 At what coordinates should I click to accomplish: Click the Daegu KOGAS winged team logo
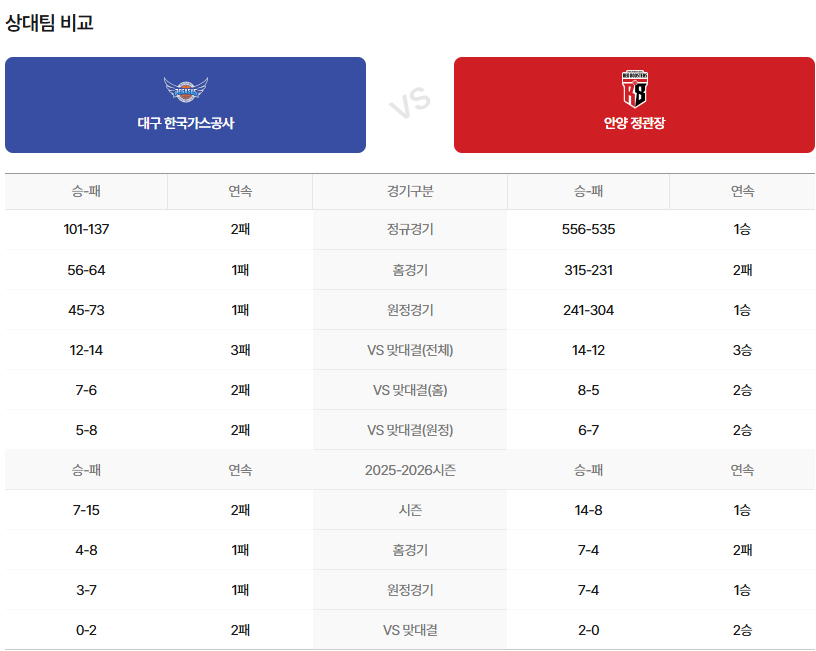185,90
